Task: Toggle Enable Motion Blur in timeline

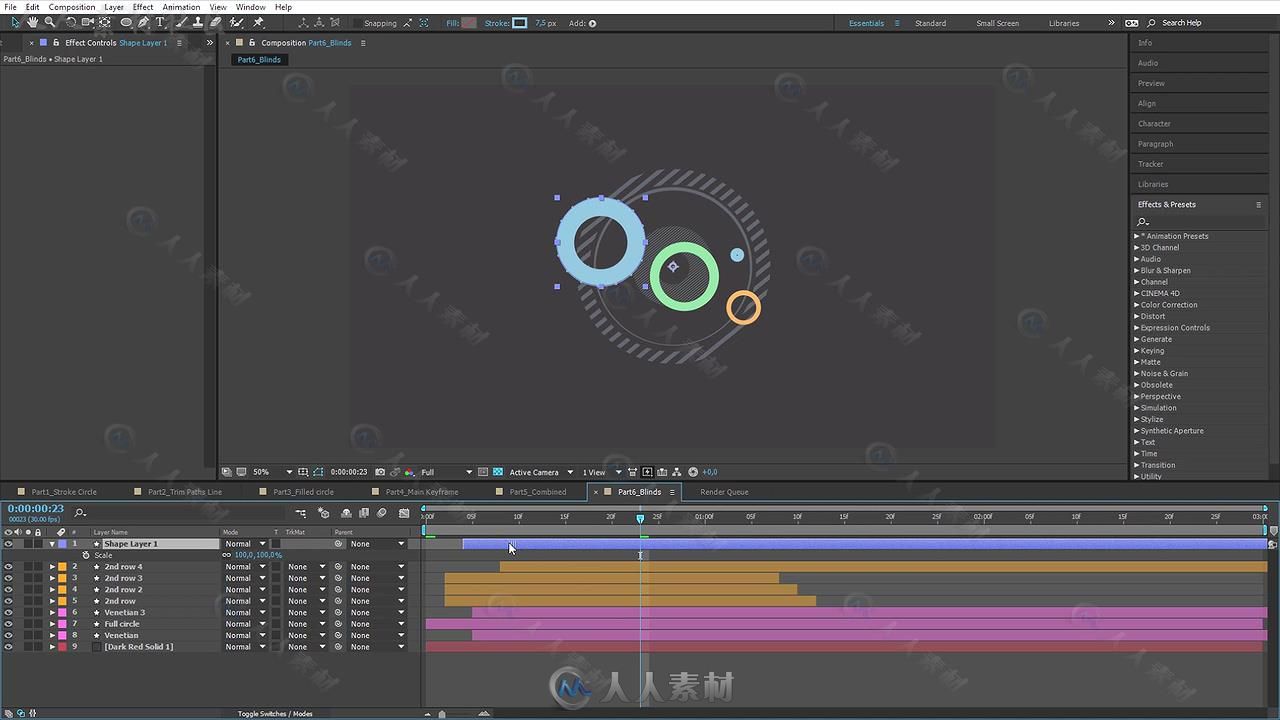Action: [381, 513]
